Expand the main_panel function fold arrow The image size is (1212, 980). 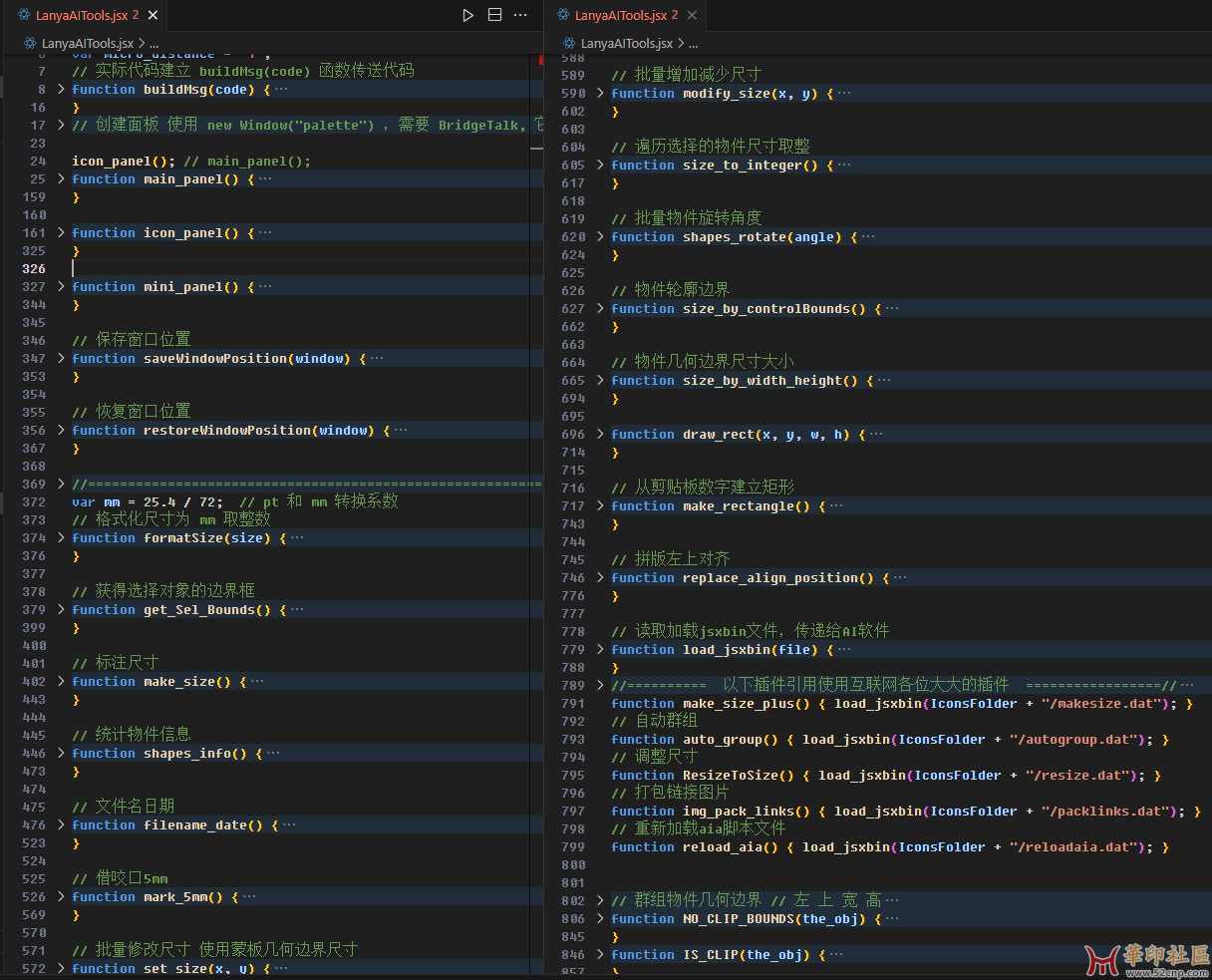click(x=61, y=179)
